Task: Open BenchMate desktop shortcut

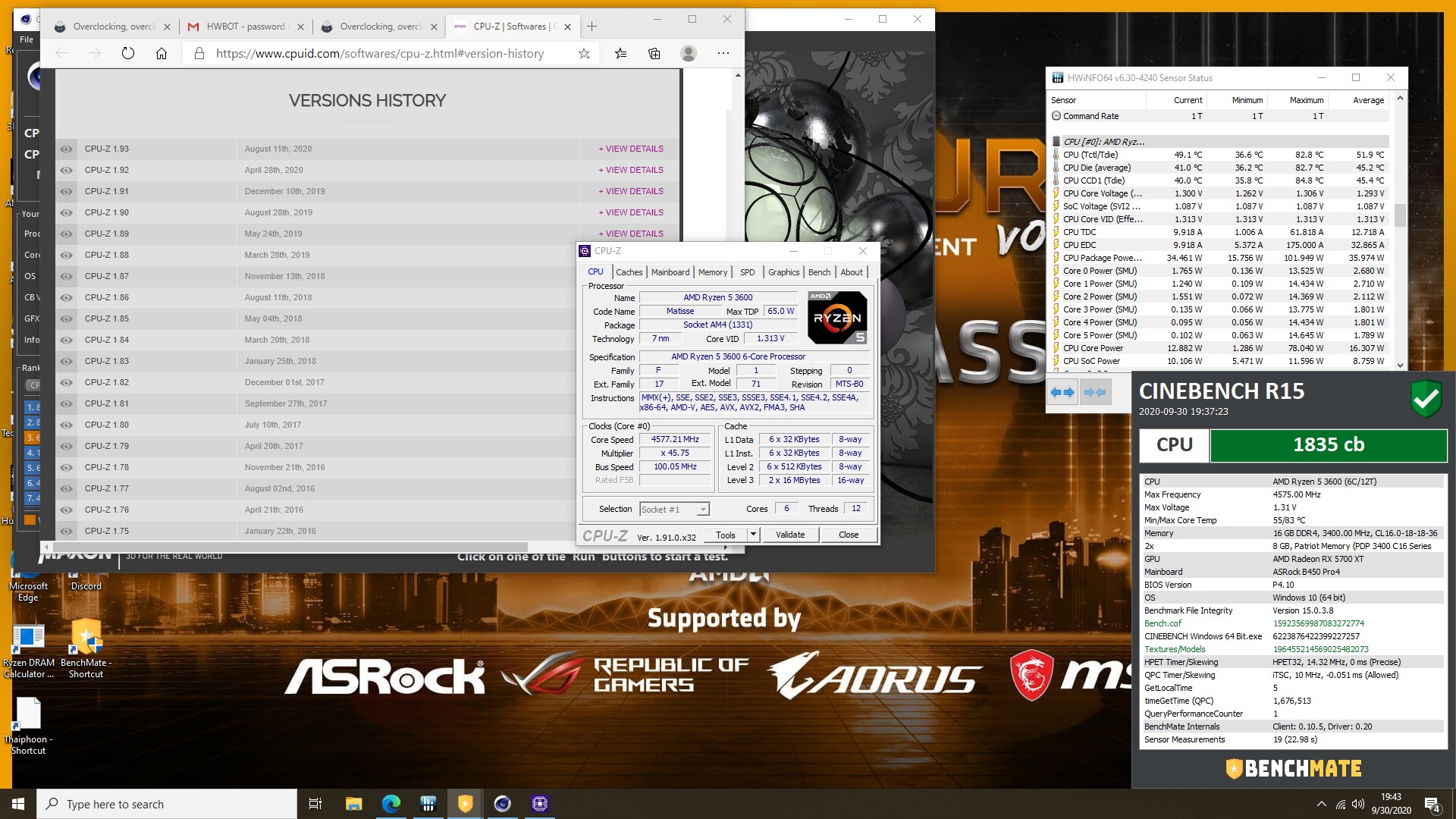Action: click(86, 649)
